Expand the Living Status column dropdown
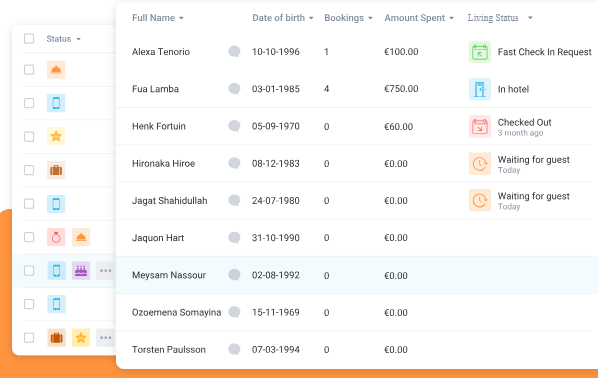Viewport: 598px width, 378px height. tap(530, 18)
